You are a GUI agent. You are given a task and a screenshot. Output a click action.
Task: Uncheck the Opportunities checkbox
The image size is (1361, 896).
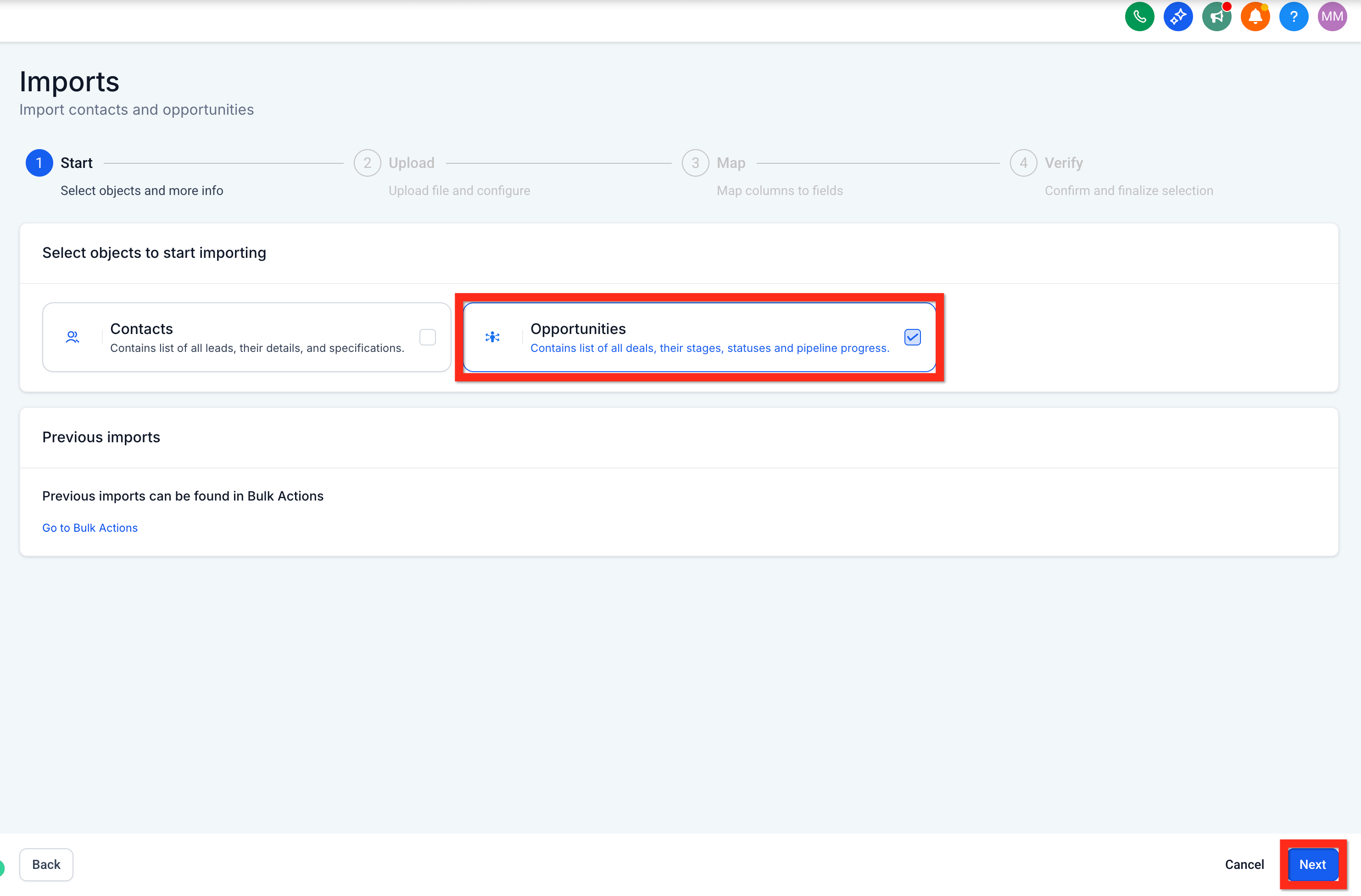(912, 337)
